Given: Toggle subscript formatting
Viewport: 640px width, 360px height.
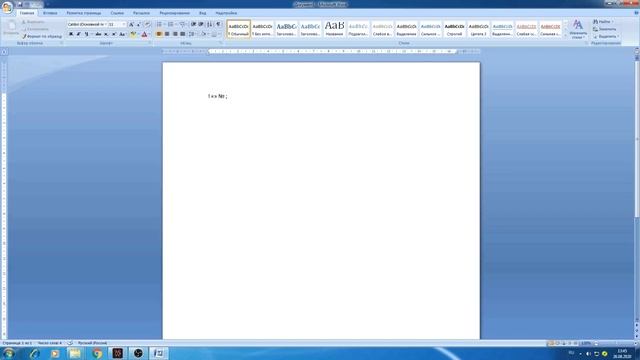Looking at the screenshot, I should [106, 34].
